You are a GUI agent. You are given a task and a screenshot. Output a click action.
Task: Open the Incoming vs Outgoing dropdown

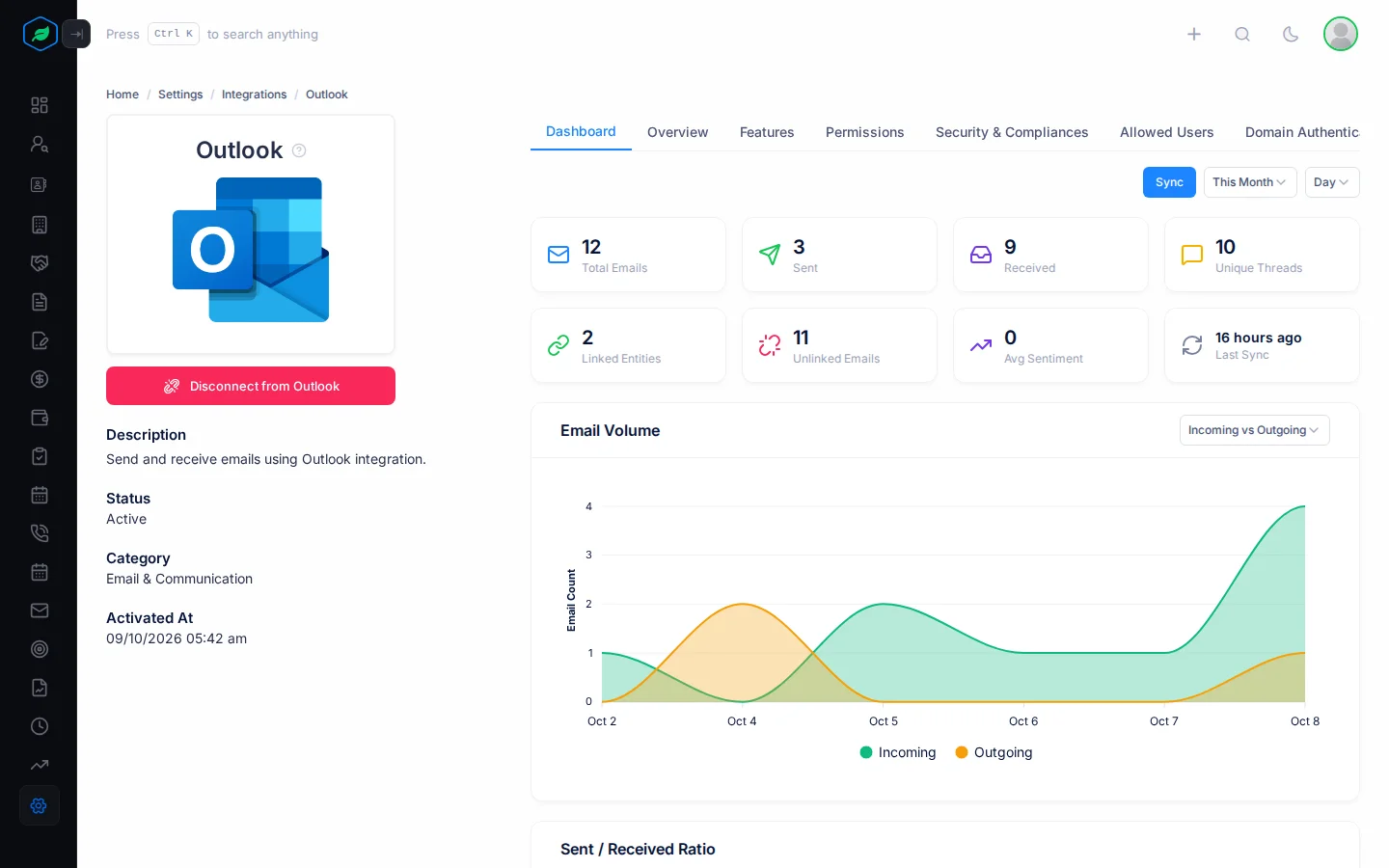[1254, 430]
